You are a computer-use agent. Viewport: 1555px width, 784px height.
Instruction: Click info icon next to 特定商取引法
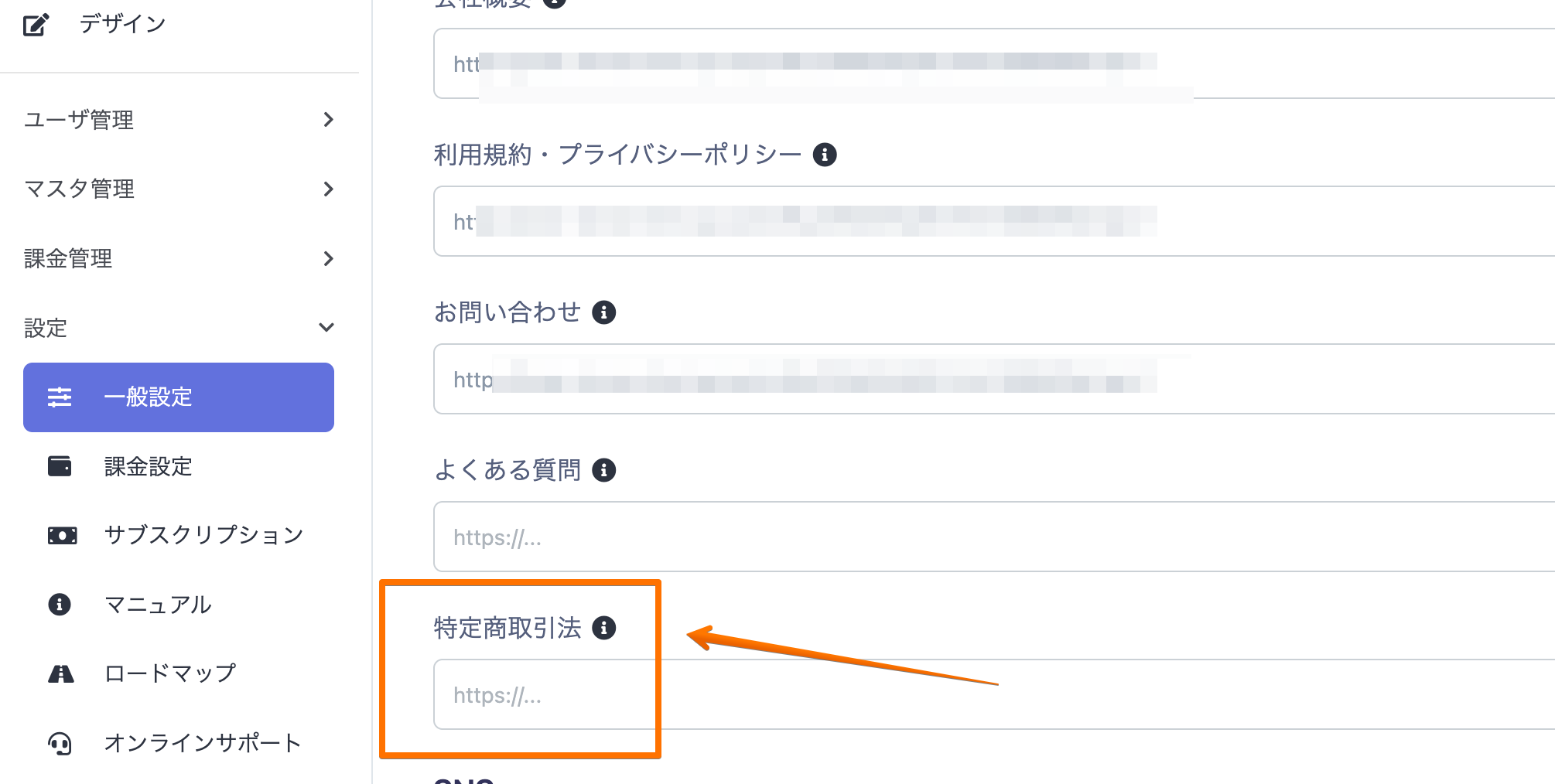[x=603, y=628]
